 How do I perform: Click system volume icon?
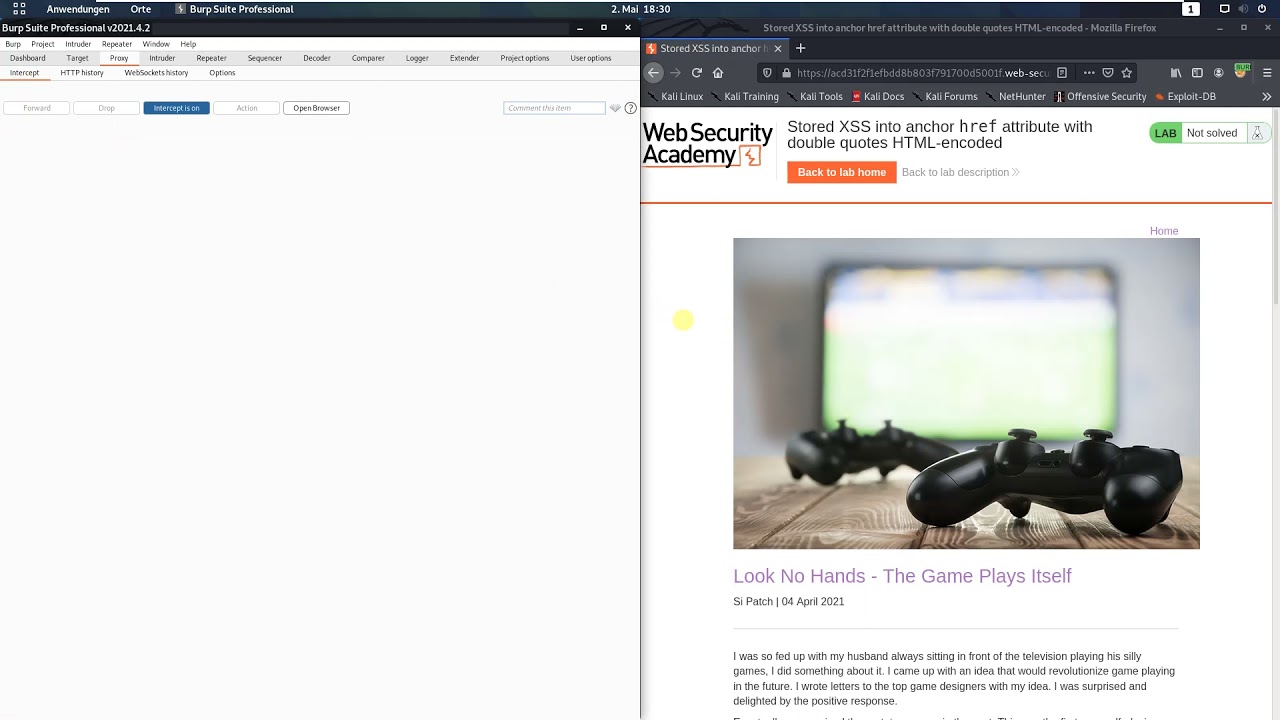[1243, 9]
